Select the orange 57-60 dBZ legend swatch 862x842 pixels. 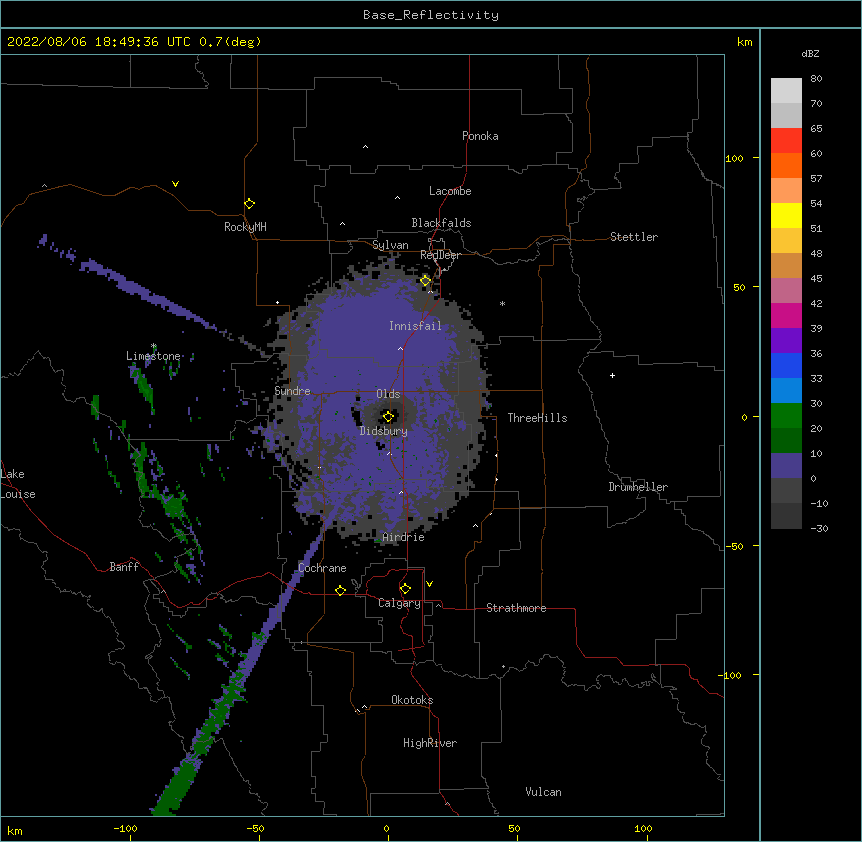coord(786,165)
